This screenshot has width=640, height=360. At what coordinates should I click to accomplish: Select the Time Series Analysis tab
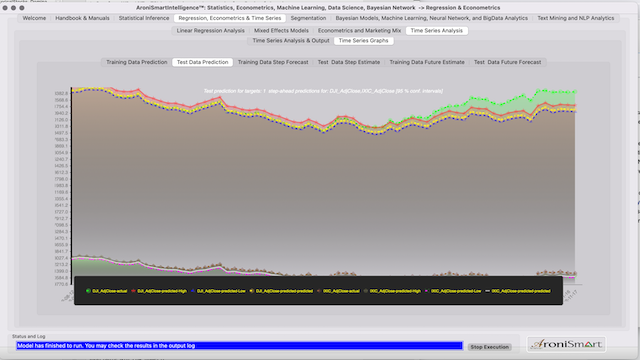click(437, 31)
